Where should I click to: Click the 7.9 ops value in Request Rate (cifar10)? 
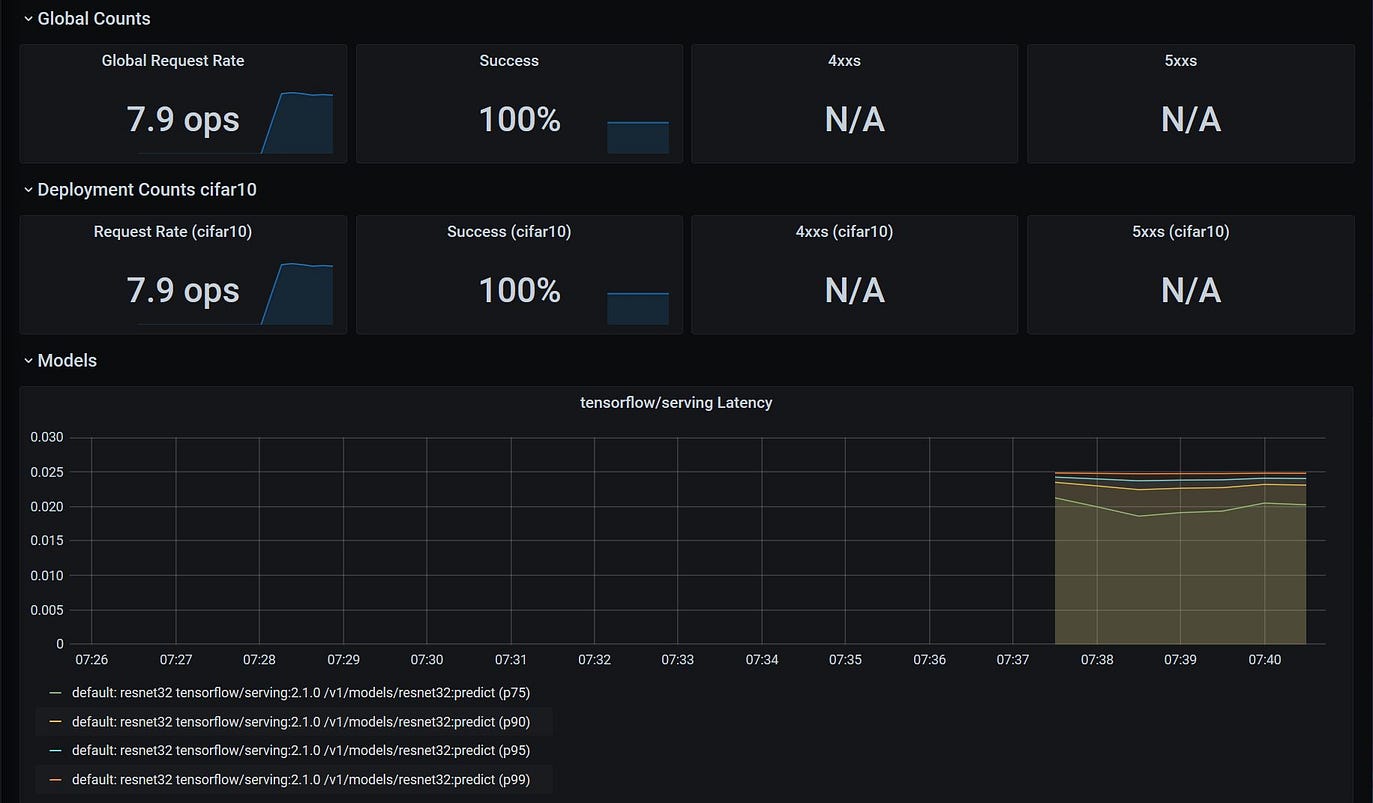183,291
